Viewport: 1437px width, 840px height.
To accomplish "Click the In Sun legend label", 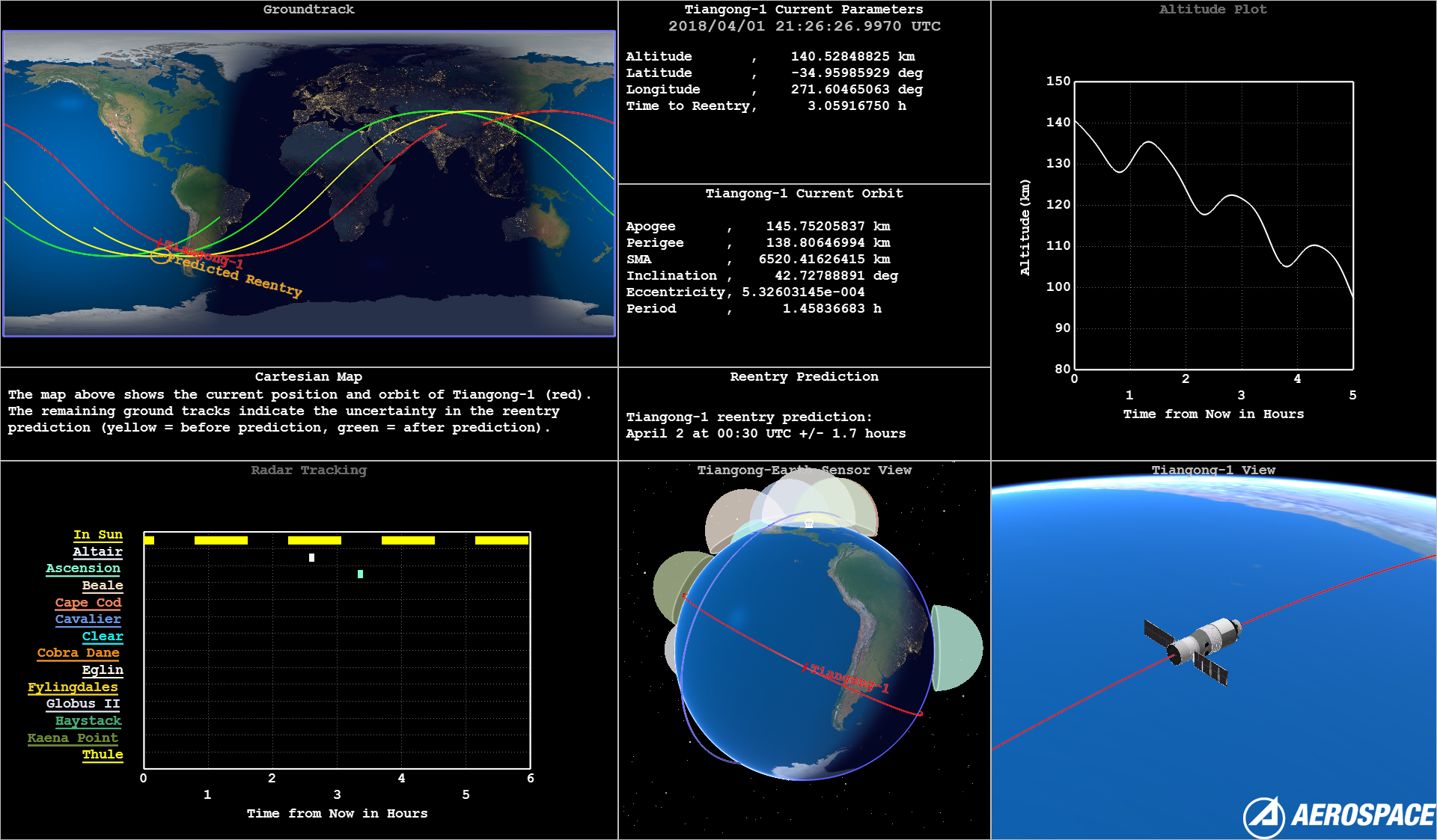I will 98,535.
